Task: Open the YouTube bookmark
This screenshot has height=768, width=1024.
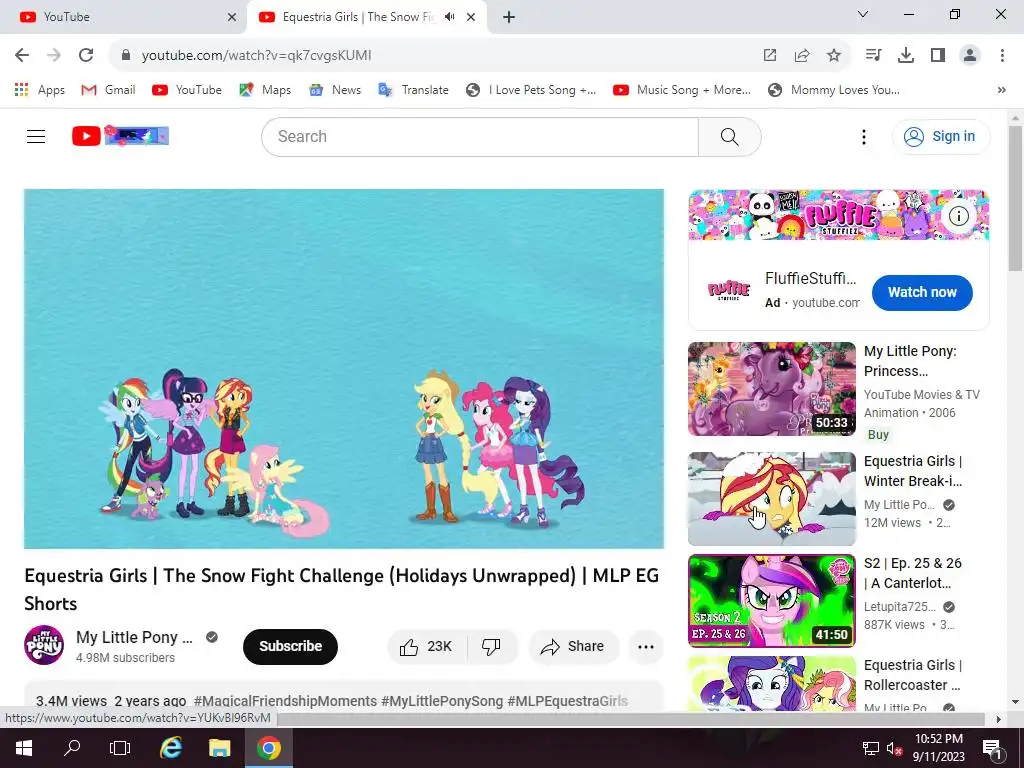Action: click(187, 89)
